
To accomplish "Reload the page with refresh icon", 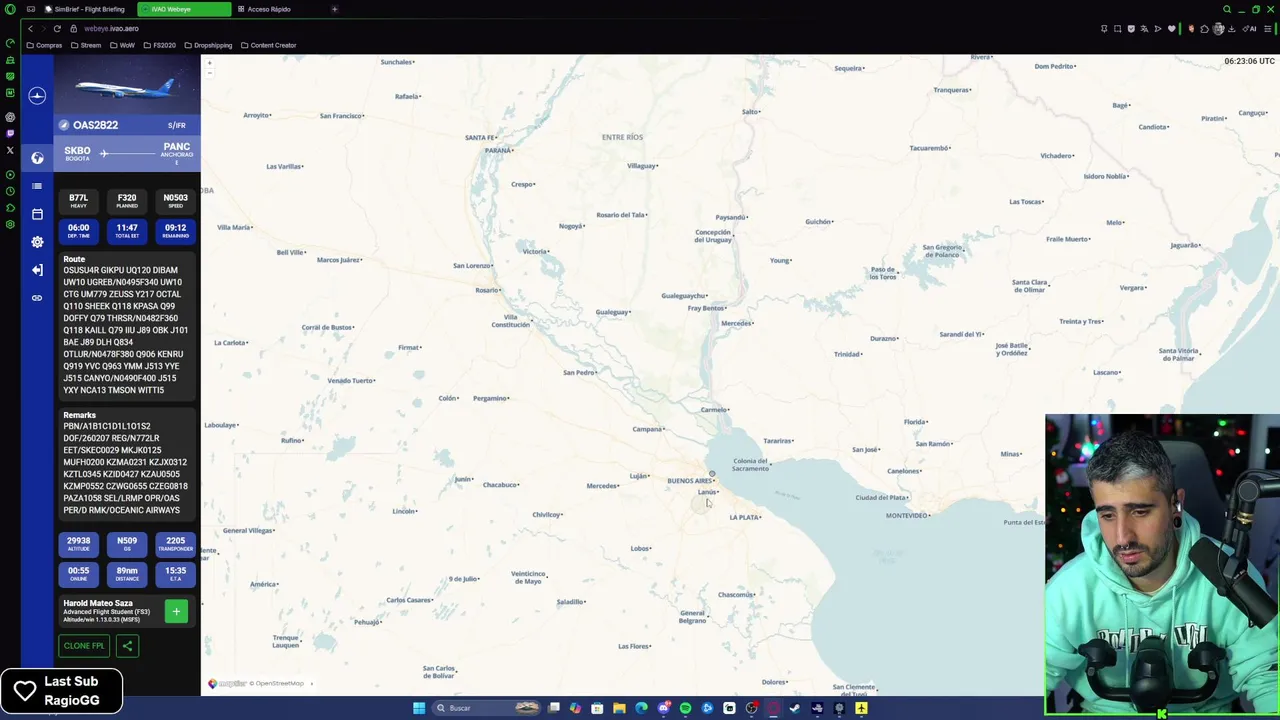I will coord(57,29).
